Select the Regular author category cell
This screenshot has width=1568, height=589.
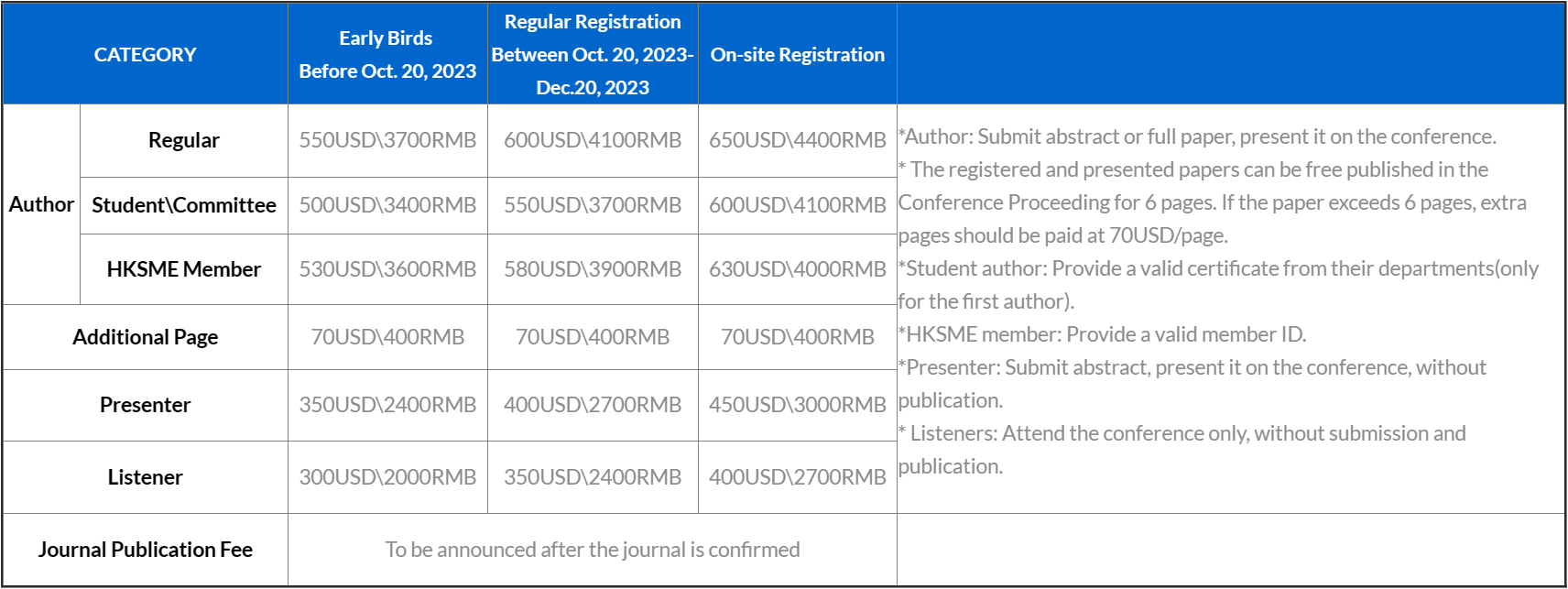tap(183, 140)
